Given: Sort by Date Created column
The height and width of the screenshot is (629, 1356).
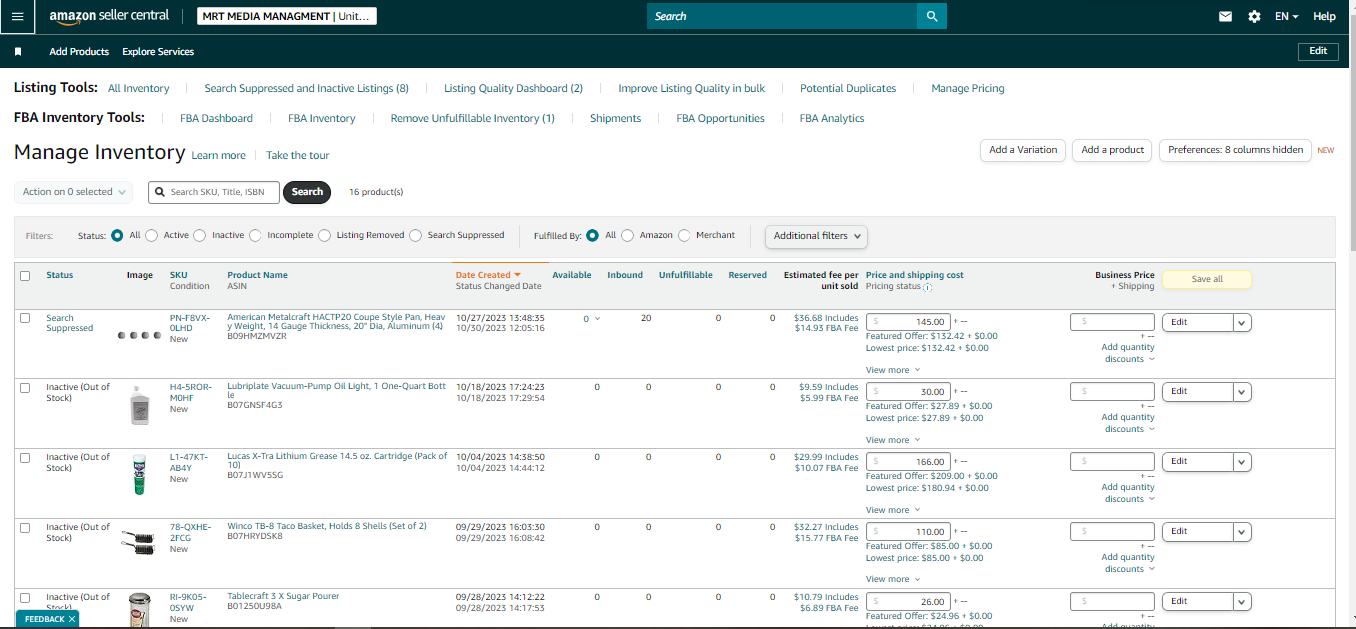Looking at the screenshot, I should (488, 275).
